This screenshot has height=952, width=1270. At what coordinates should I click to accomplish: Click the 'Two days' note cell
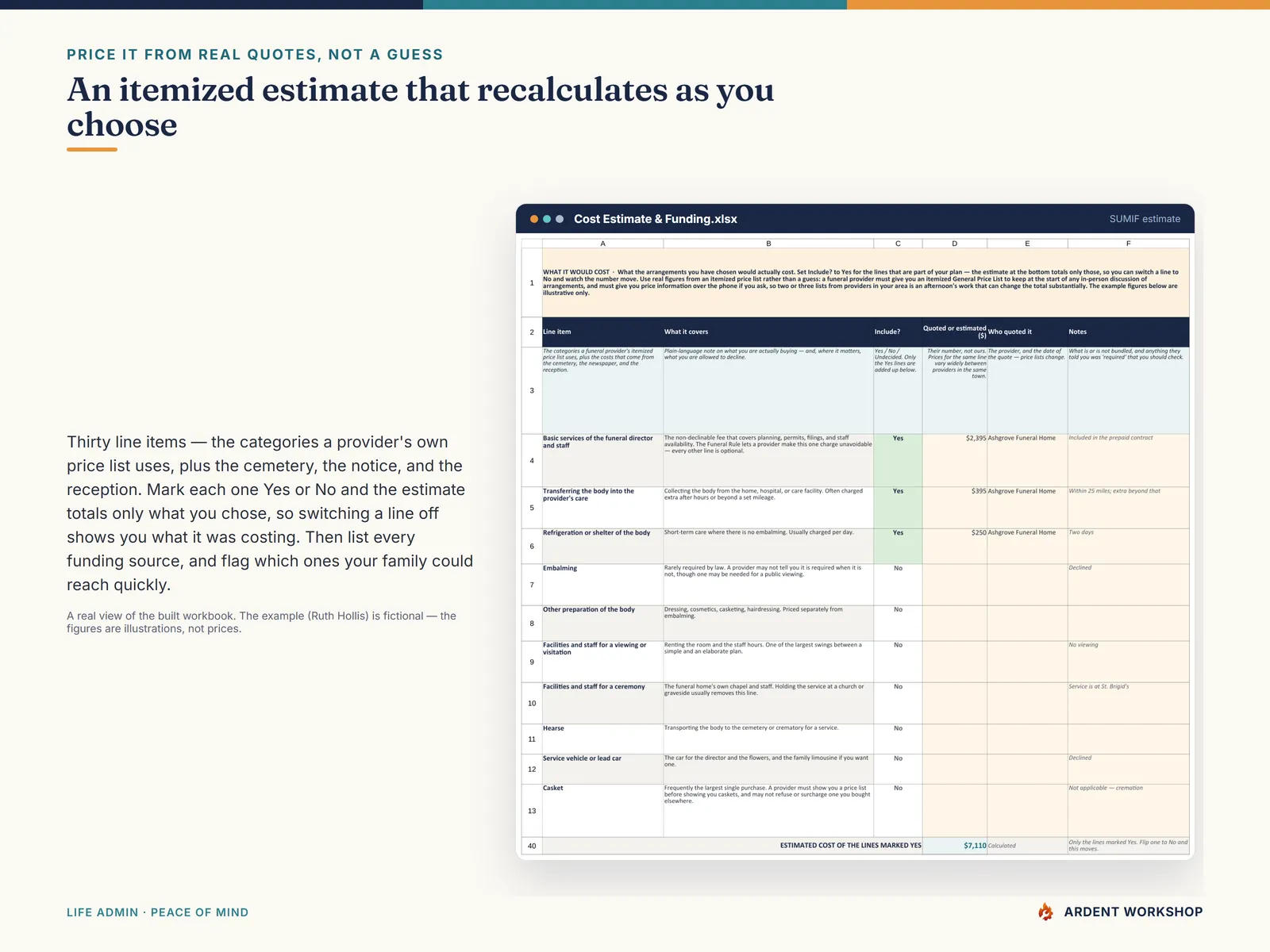1128,546
